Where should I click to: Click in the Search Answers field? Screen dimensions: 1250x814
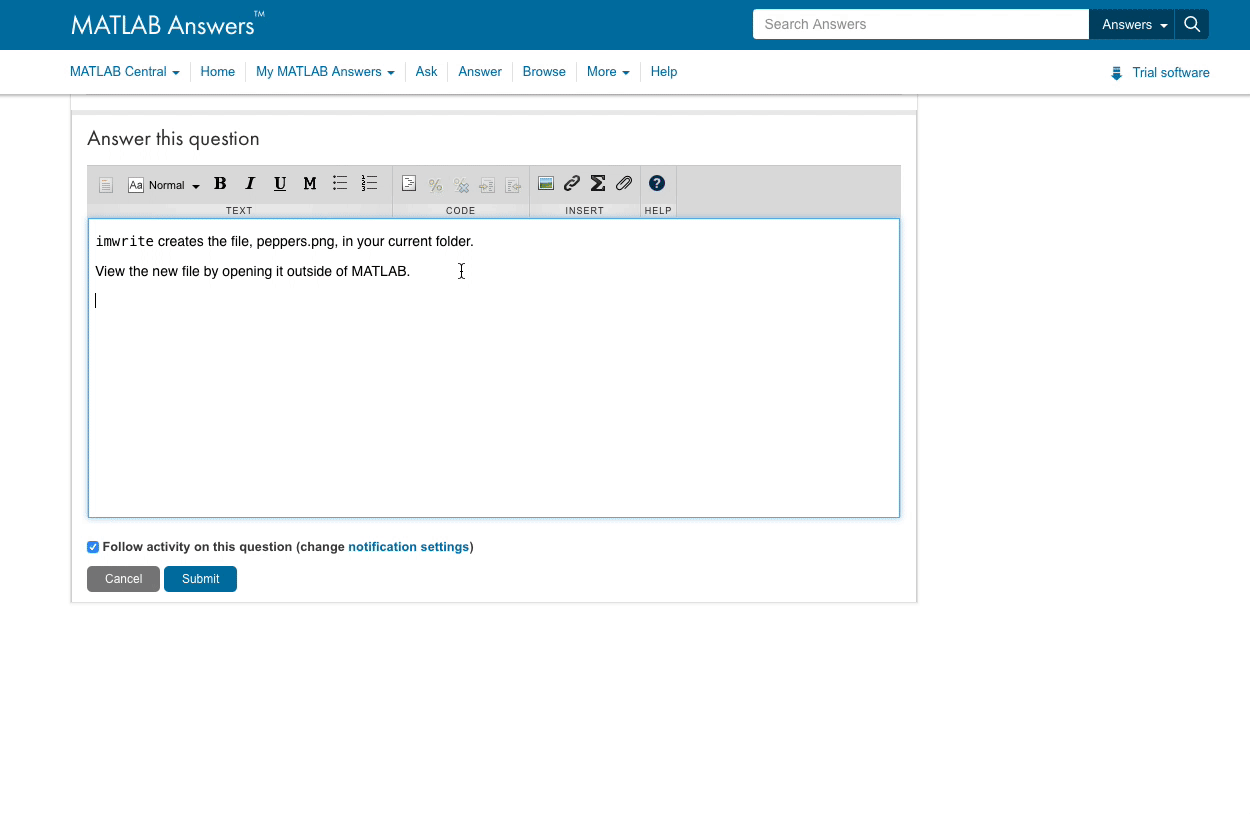[x=920, y=25]
